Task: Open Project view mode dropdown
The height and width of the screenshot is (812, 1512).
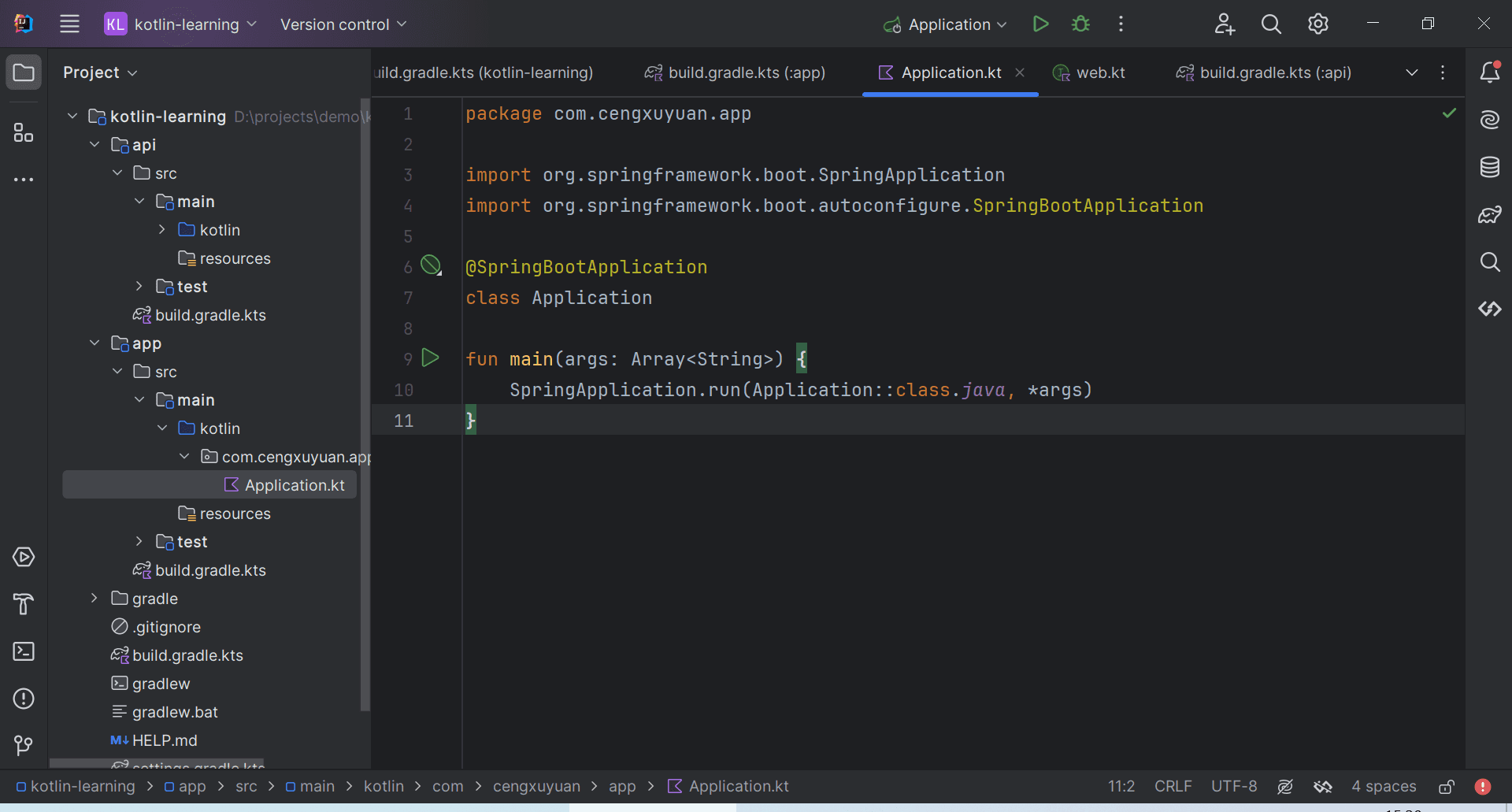Action: pyautogui.click(x=100, y=72)
